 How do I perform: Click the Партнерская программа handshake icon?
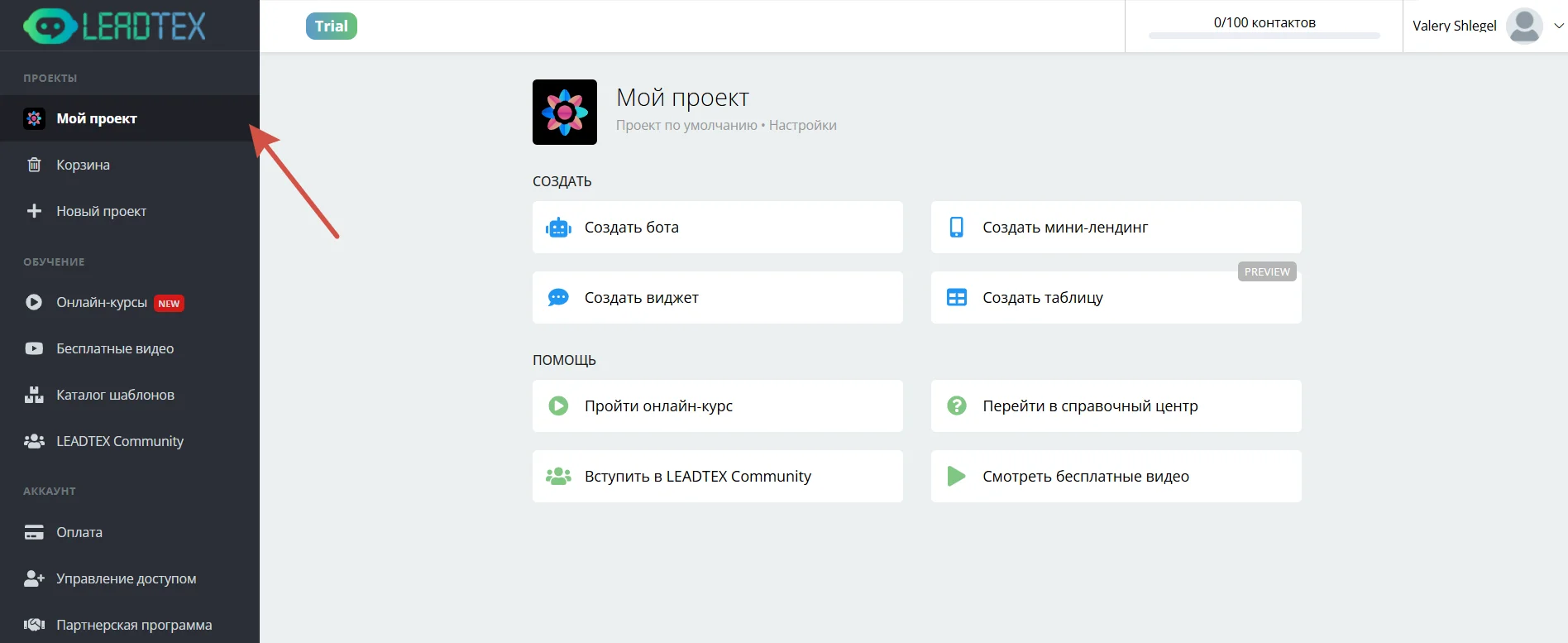coord(34,625)
